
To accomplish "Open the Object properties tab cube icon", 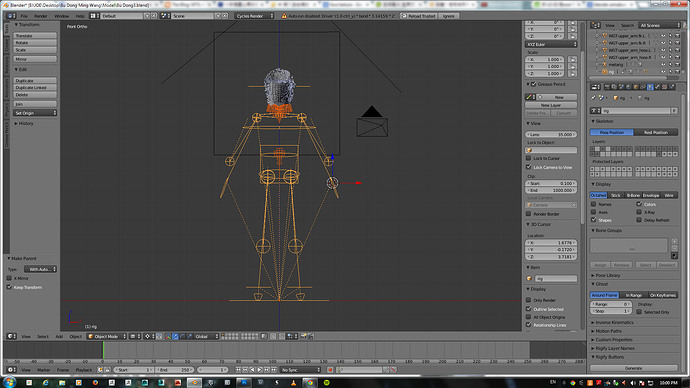I will (x=636, y=87).
